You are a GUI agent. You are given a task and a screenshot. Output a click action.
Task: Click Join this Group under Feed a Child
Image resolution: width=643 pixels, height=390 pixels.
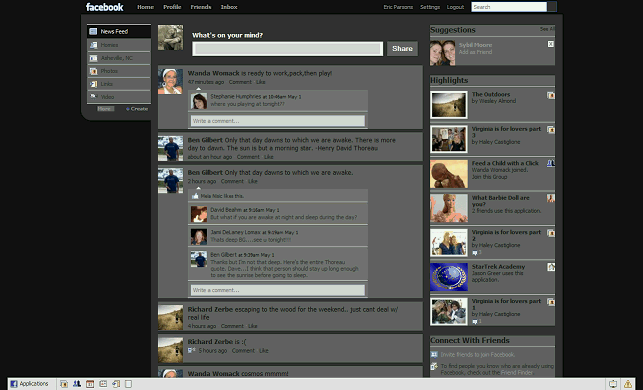point(489,177)
